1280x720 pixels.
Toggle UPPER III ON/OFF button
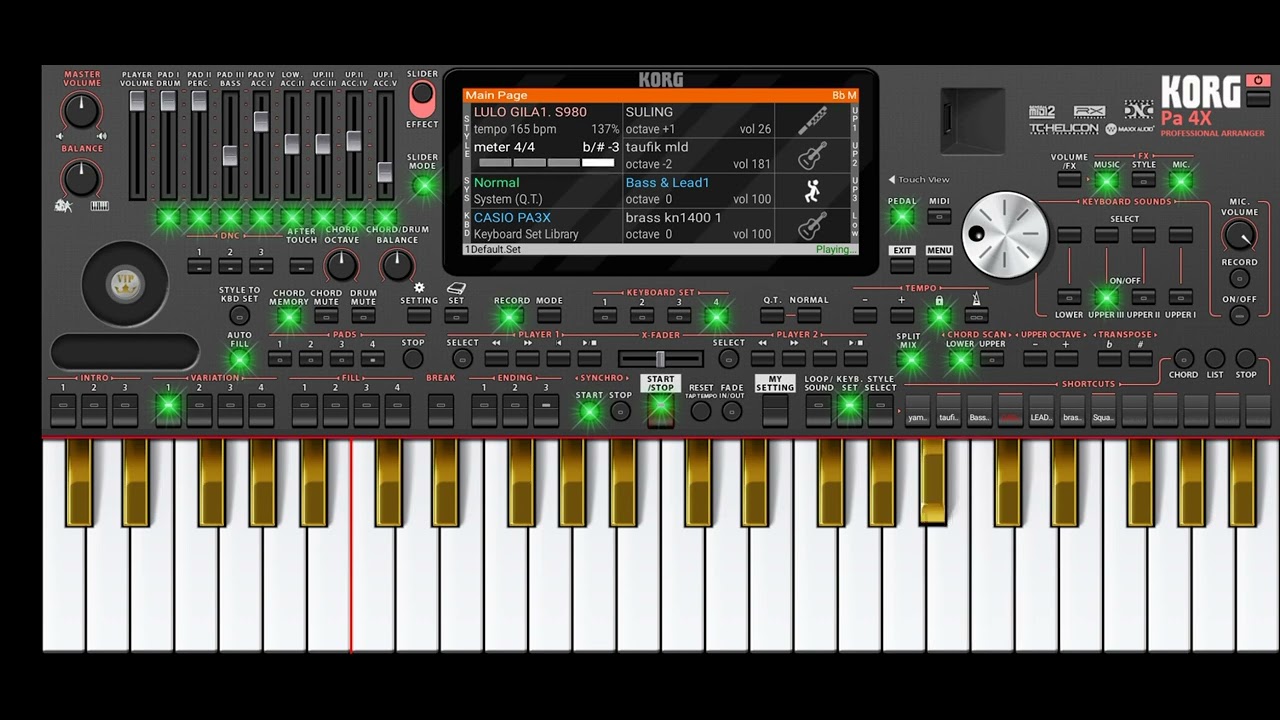coord(1106,297)
